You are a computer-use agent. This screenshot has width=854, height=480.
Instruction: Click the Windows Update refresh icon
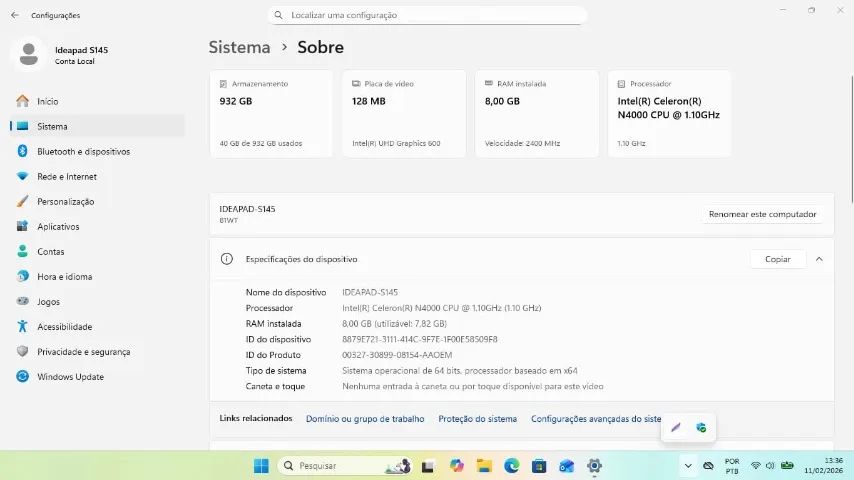(22, 376)
